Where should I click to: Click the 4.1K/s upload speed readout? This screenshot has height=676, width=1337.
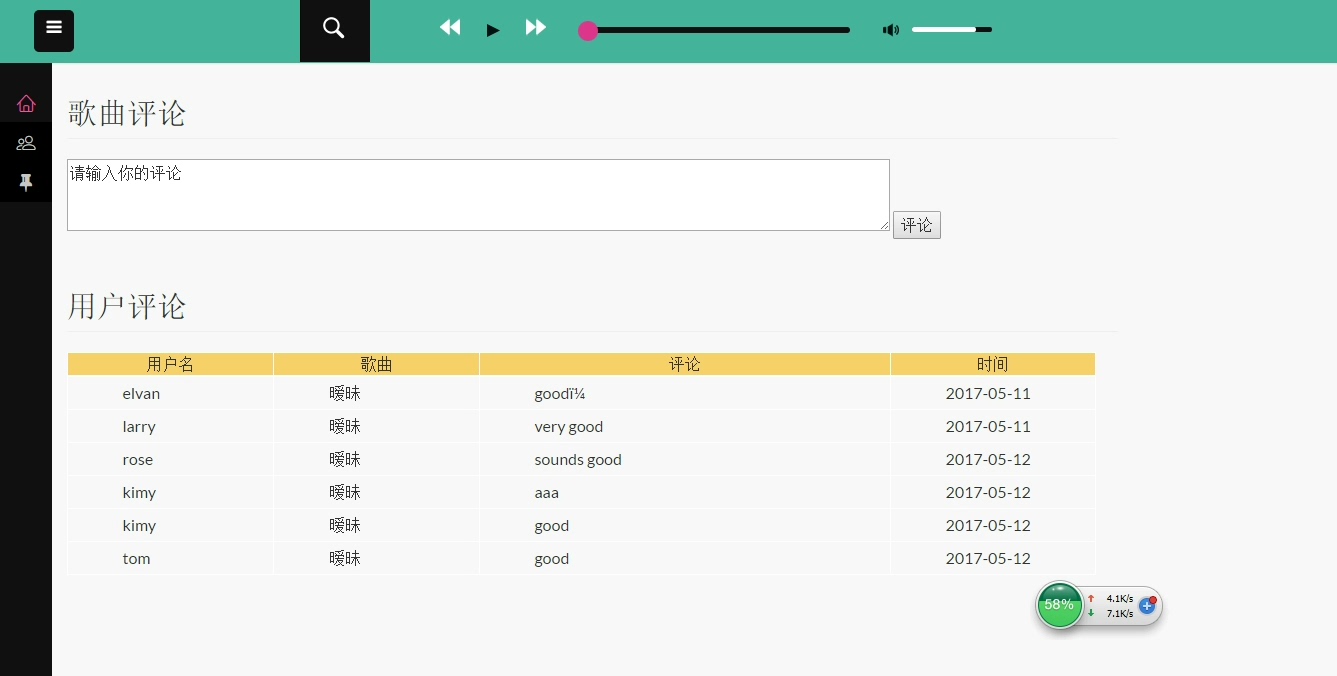pyautogui.click(x=1120, y=599)
